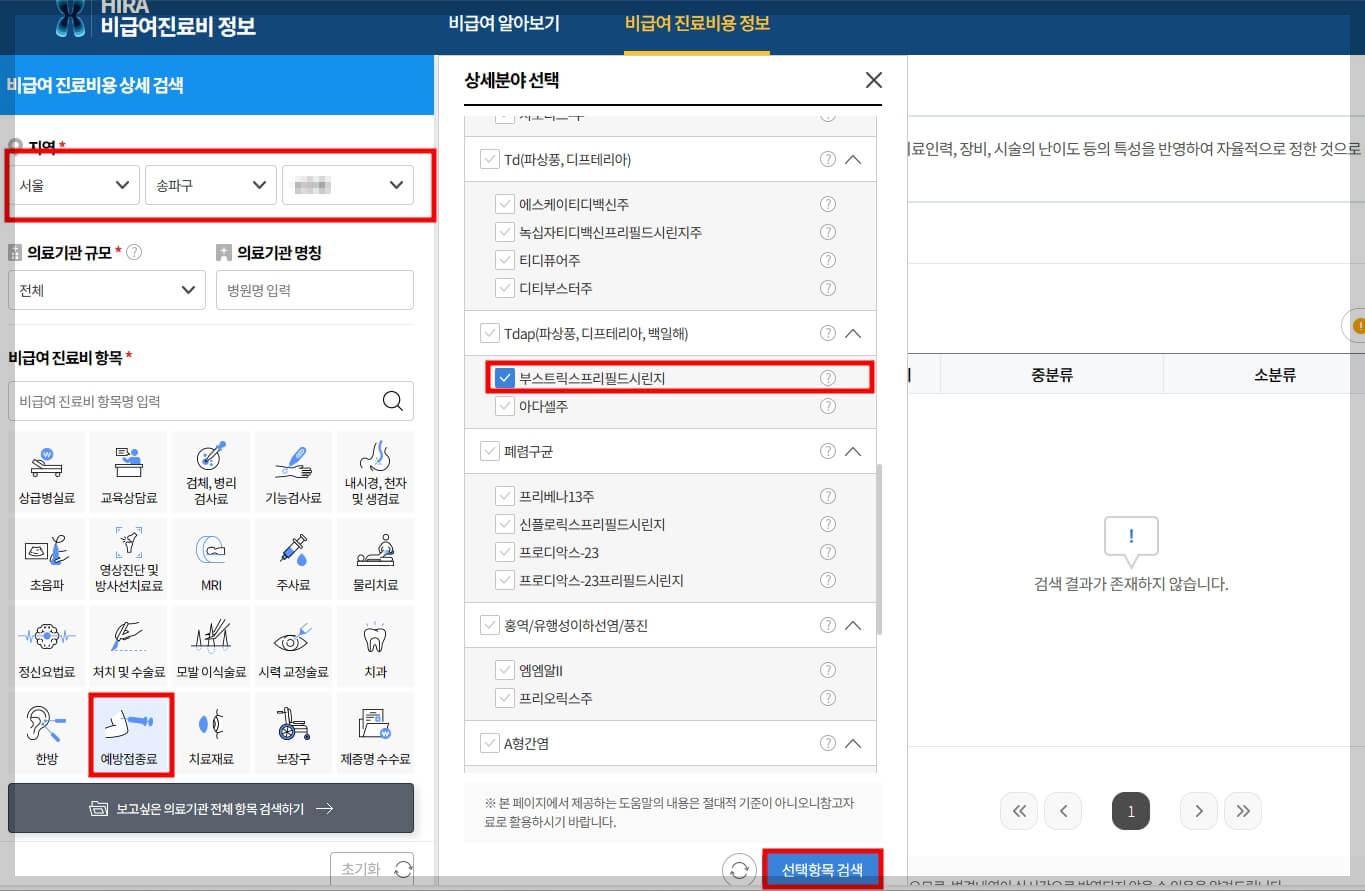The image size is (1365, 891).
Task: Check the 프리베나13주 checkbox
Action: pos(505,496)
